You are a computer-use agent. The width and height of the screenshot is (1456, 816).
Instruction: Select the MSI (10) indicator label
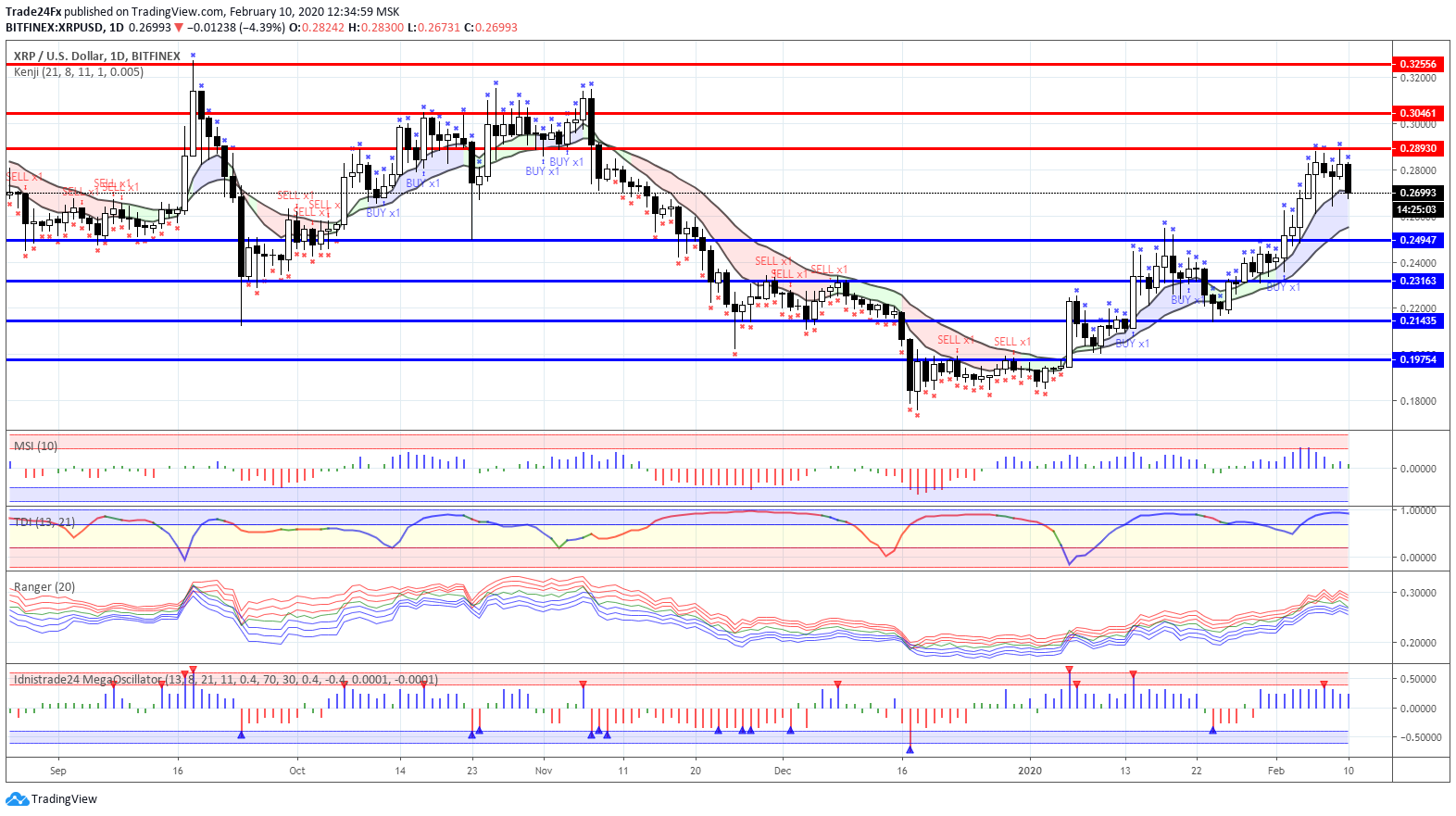point(35,446)
